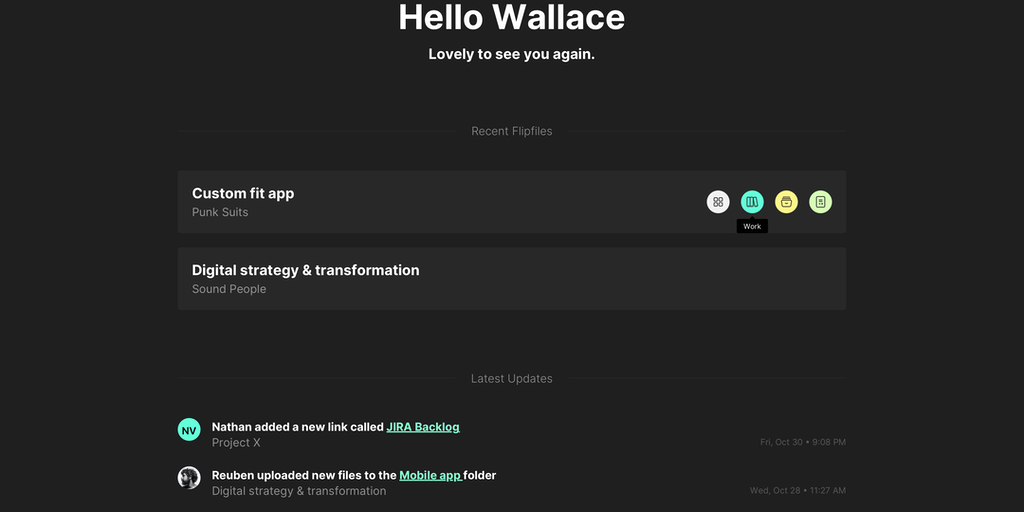1024x512 pixels.
Task: Click Project X under Nathan's update
Action: coord(236,443)
